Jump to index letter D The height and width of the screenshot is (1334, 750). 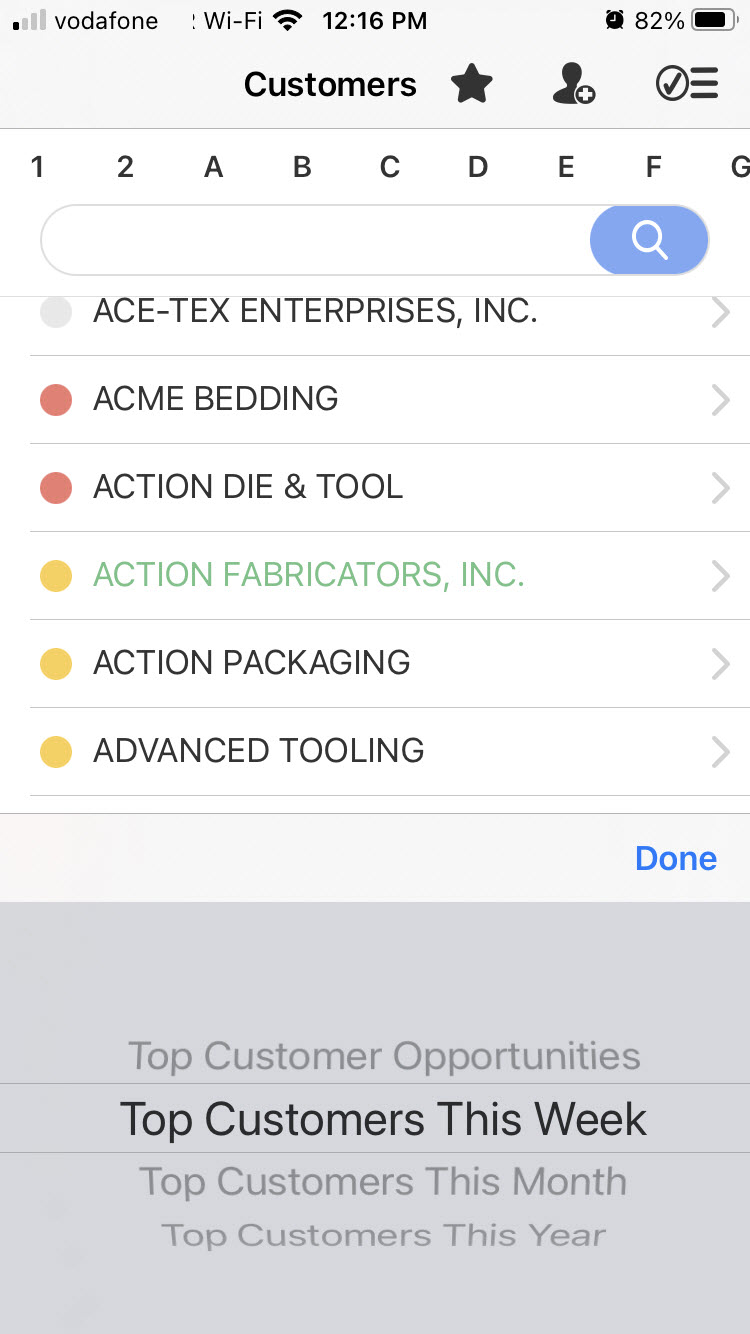point(478,167)
